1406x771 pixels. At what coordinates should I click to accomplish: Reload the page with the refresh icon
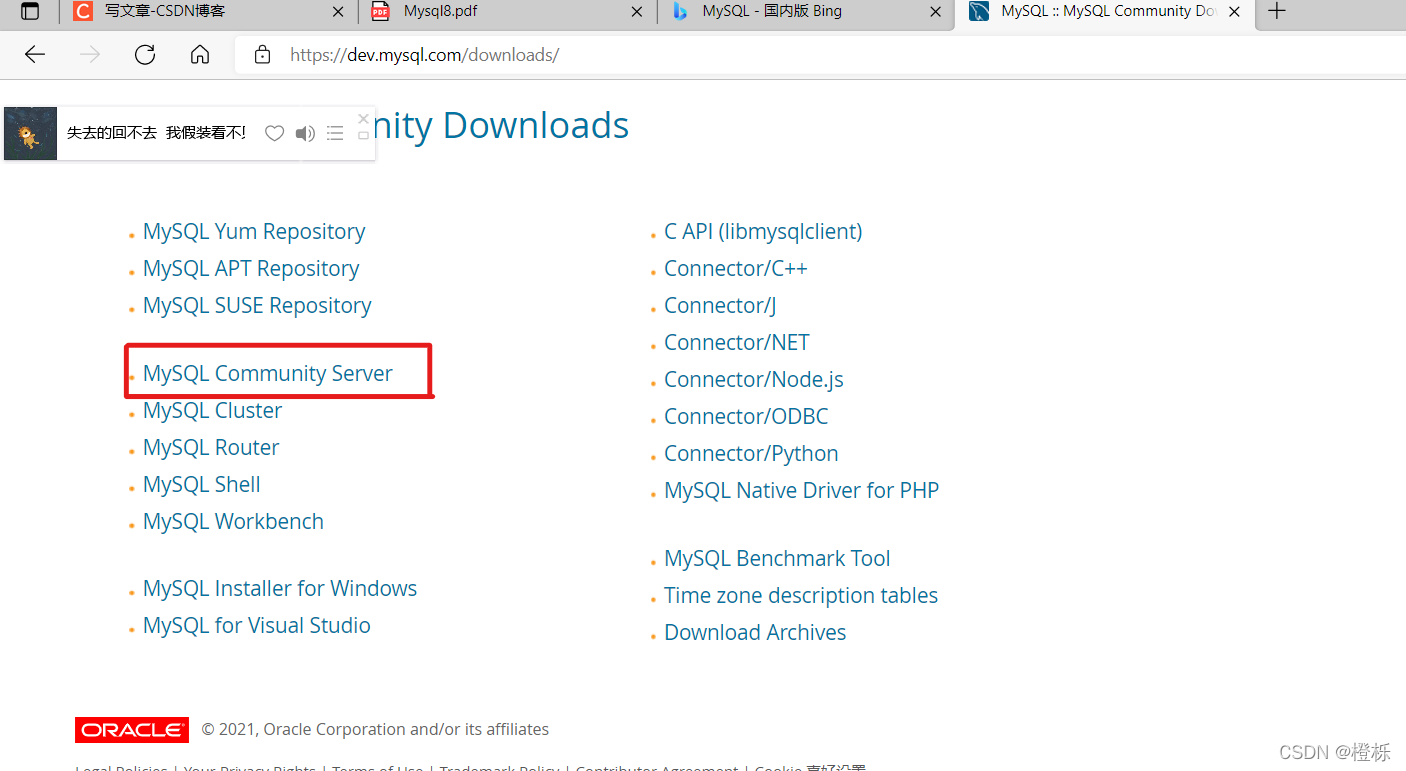[x=145, y=54]
